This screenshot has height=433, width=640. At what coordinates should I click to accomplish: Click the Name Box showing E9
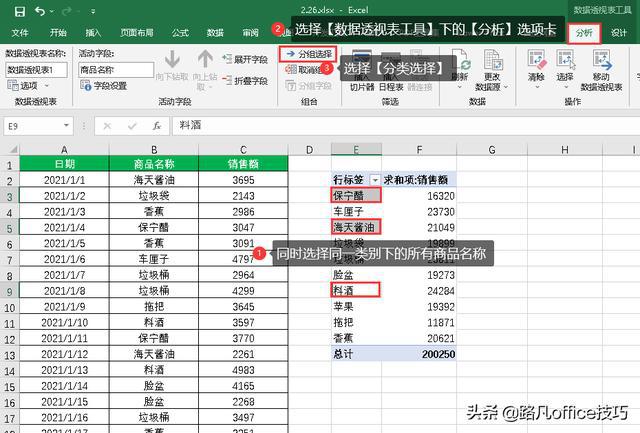pos(33,126)
